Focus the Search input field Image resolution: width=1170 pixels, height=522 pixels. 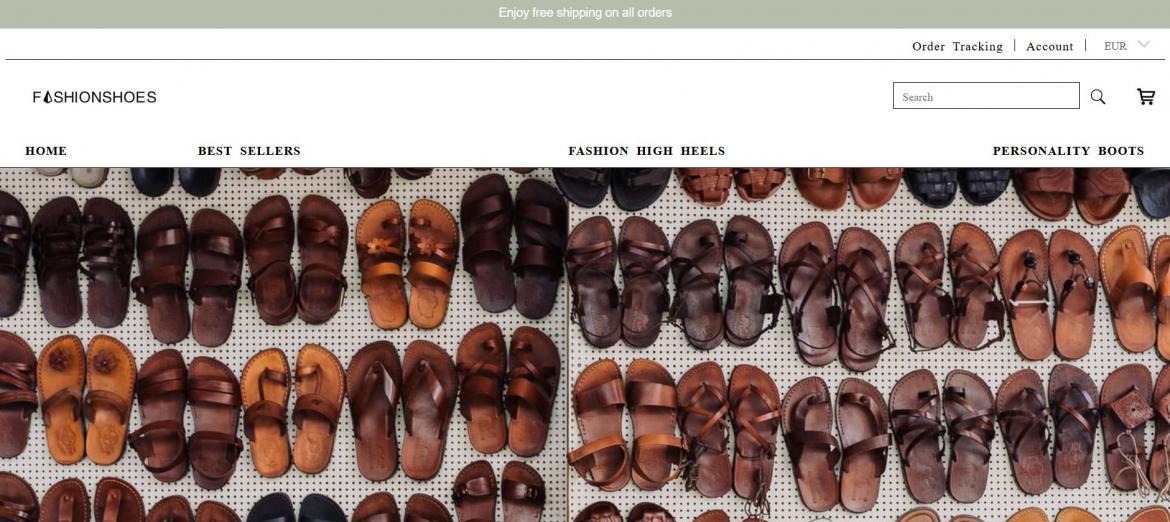click(x=986, y=95)
